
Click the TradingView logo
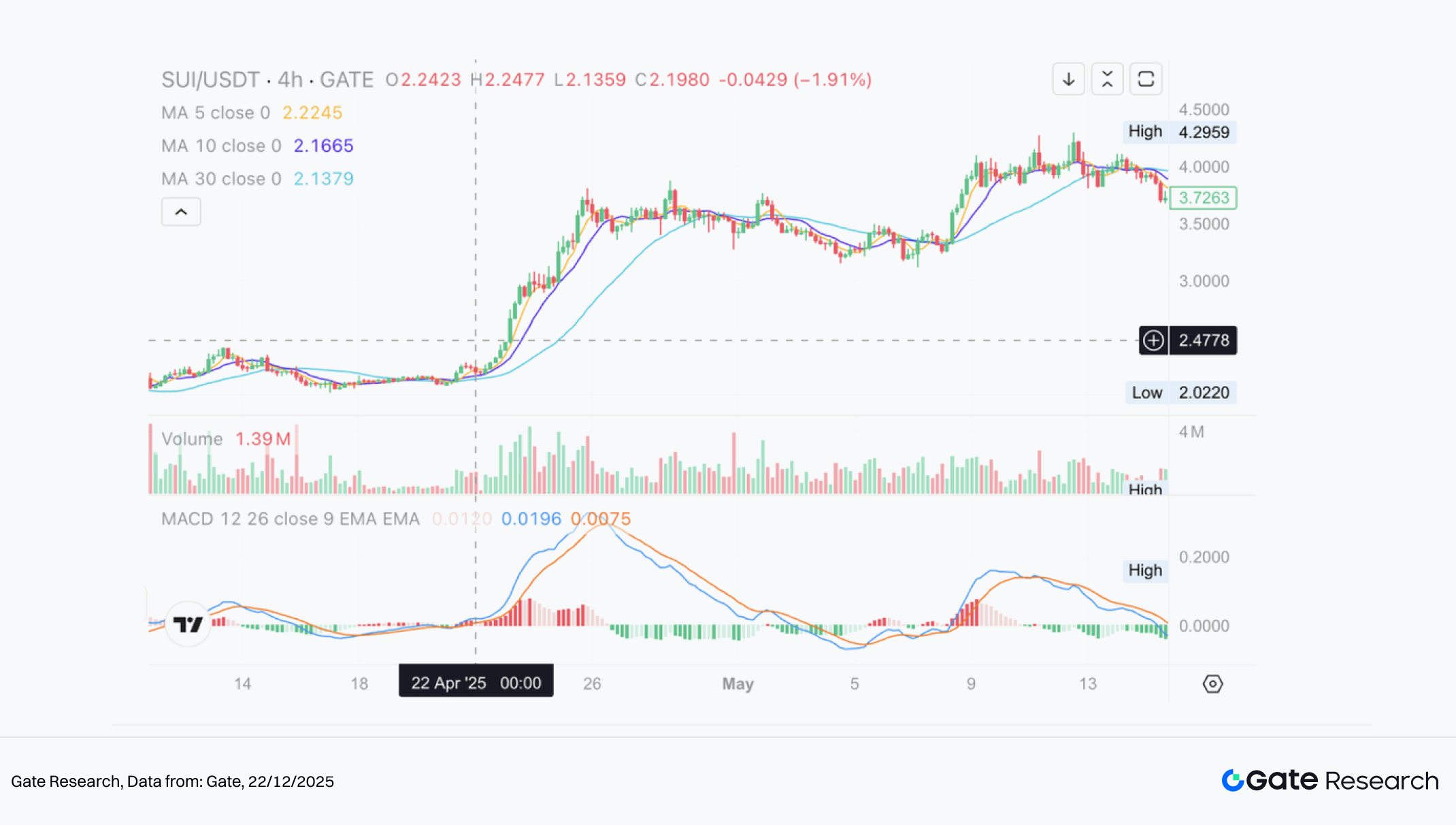tap(188, 624)
